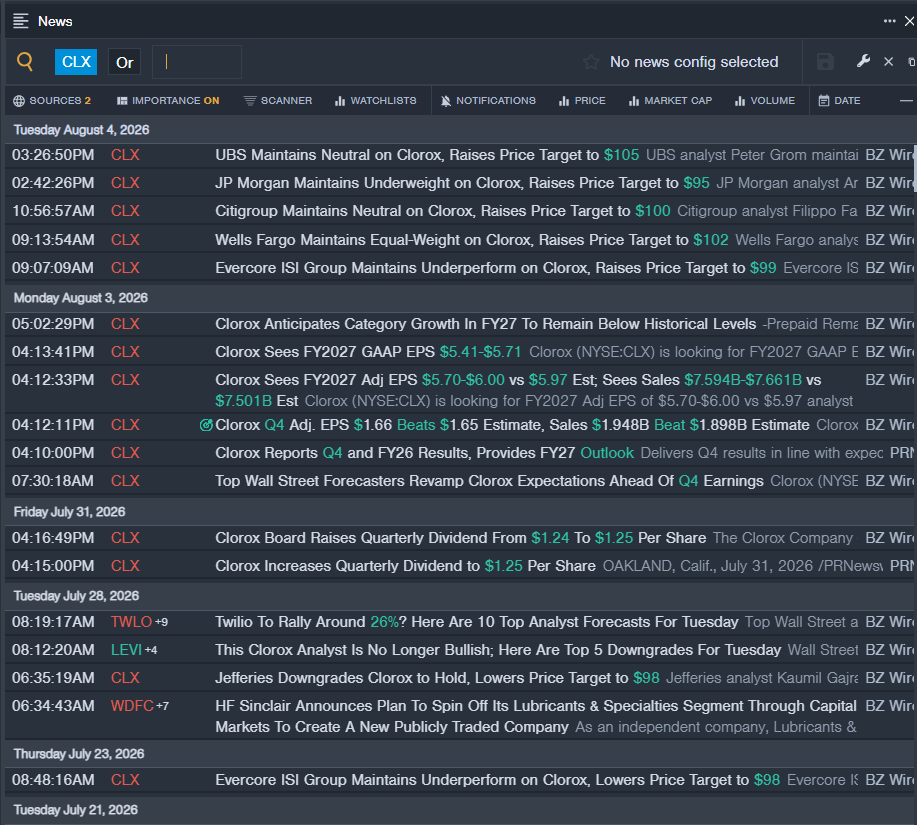Open Evercore headline with $99 price target
The width and height of the screenshot is (917, 825).
(x=495, y=268)
